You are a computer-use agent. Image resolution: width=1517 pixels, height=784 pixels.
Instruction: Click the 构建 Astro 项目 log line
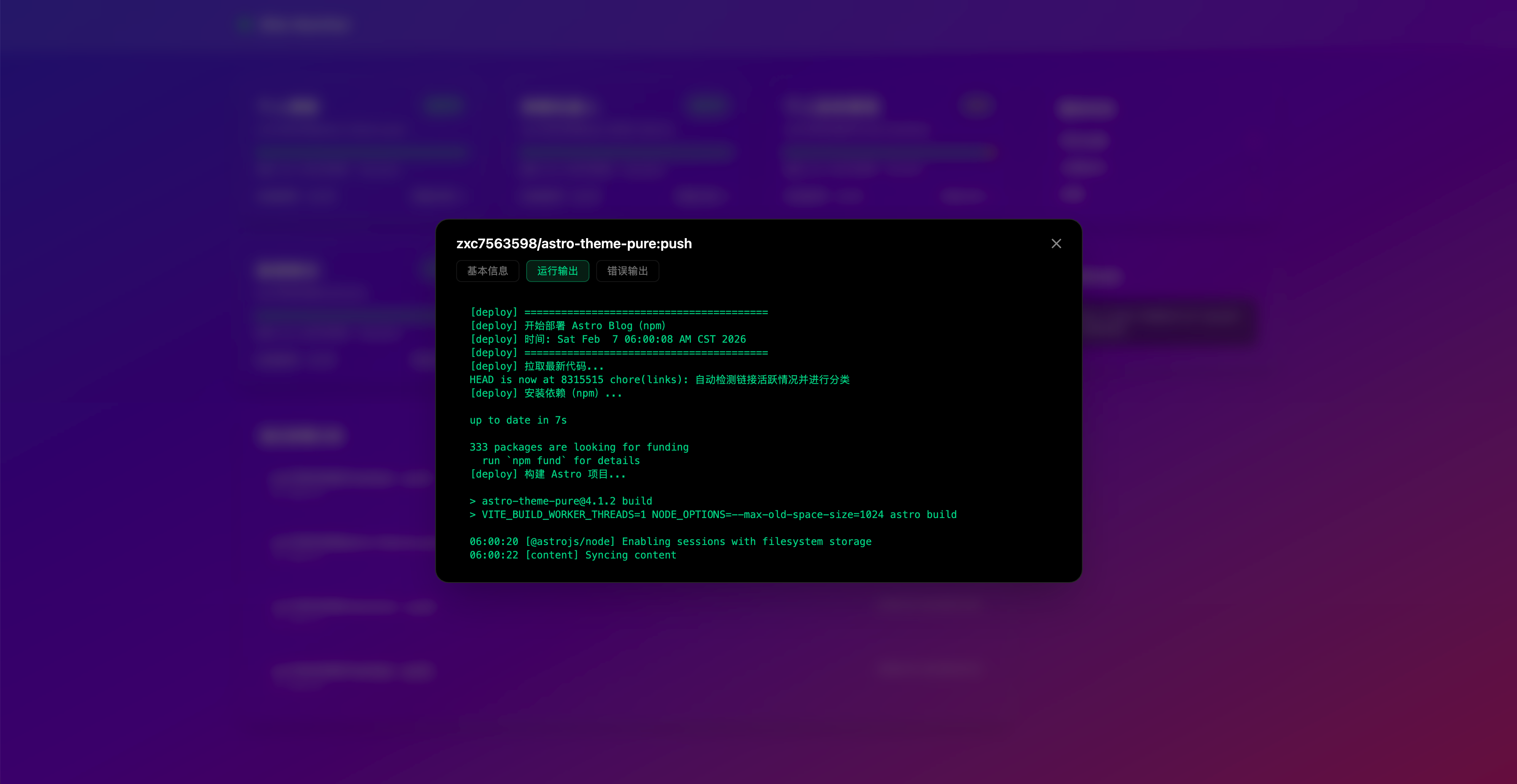547,474
